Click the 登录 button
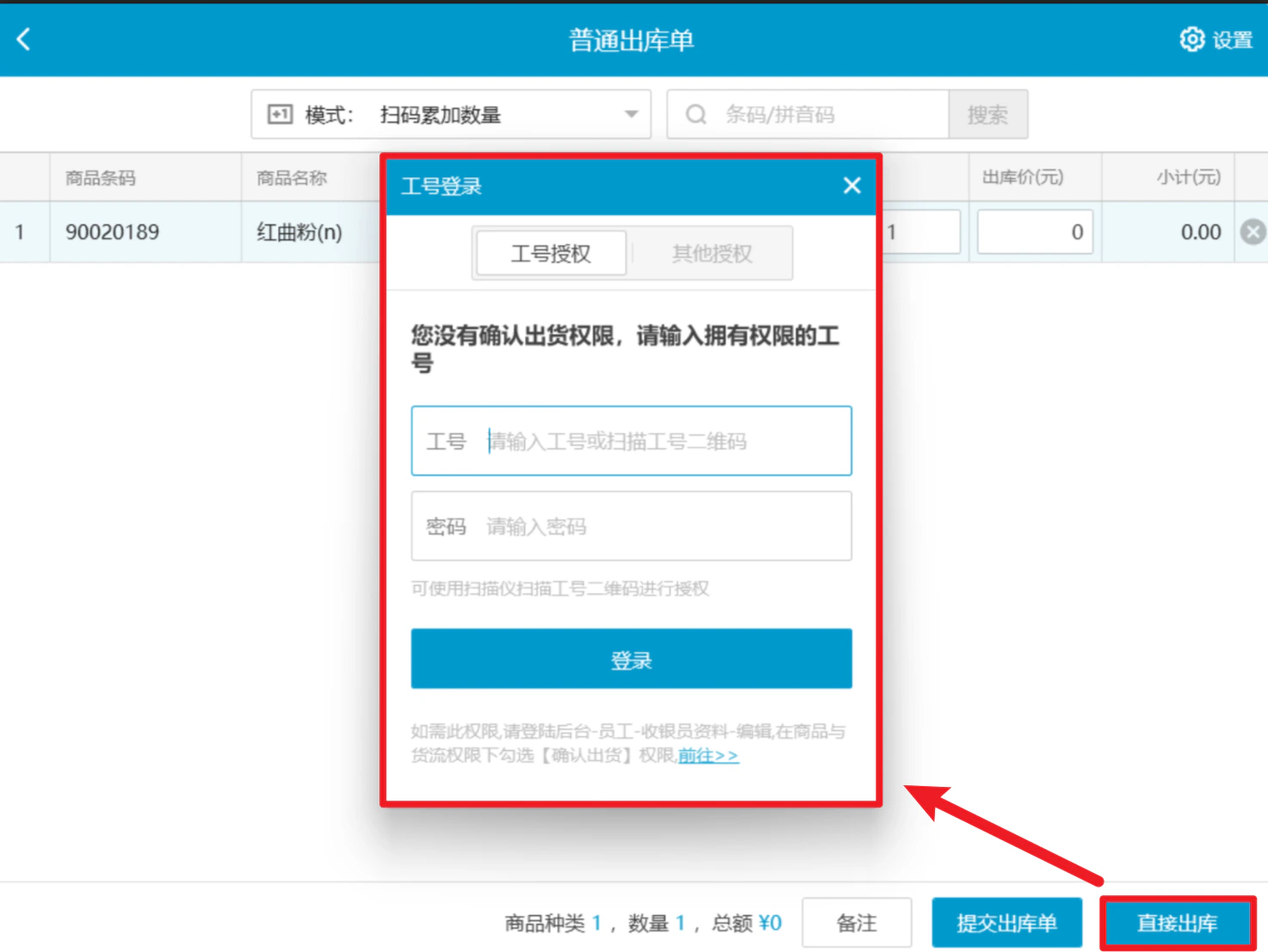 pyautogui.click(x=631, y=660)
